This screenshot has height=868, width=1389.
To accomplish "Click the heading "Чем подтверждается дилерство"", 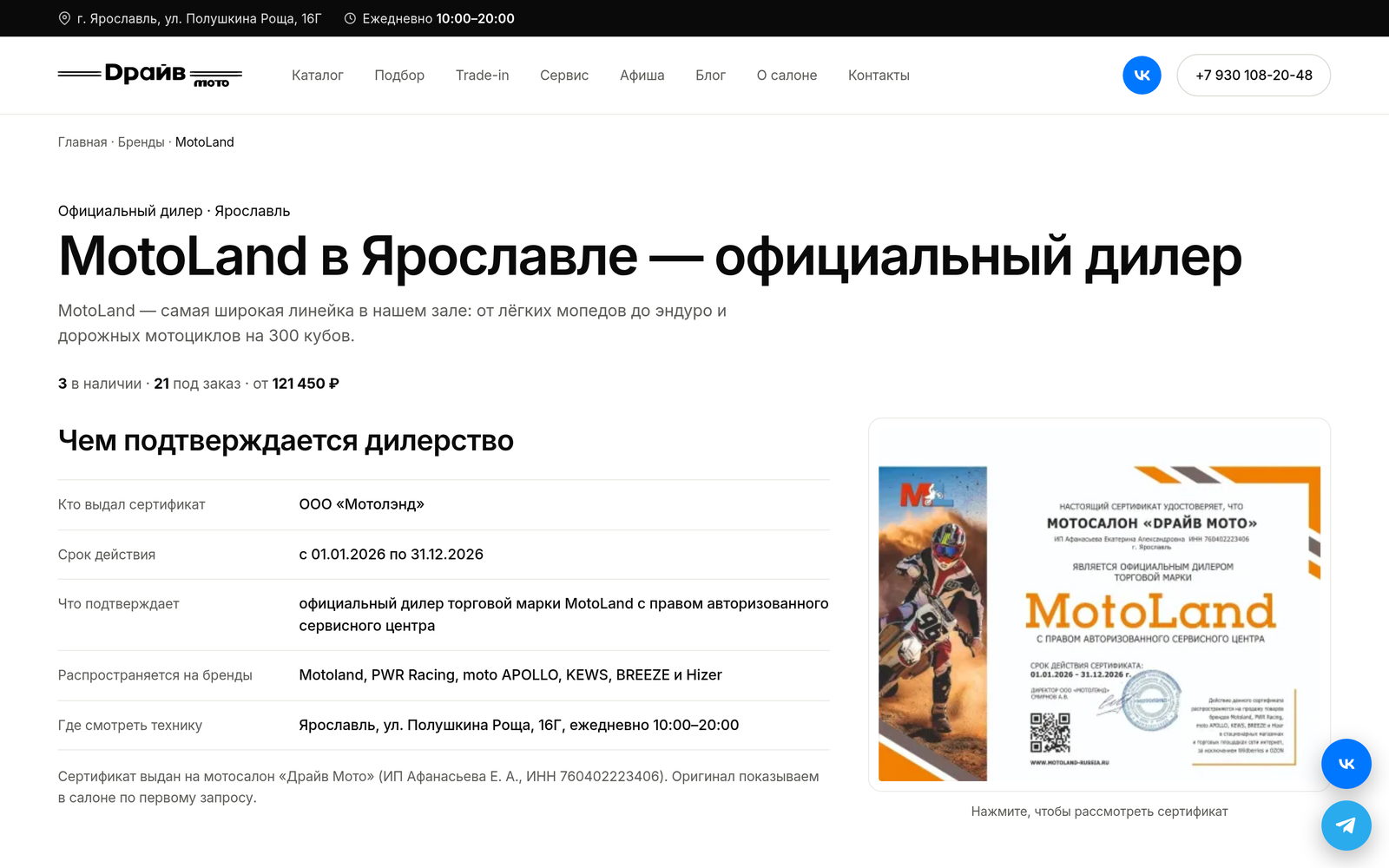I will (286, 441).
